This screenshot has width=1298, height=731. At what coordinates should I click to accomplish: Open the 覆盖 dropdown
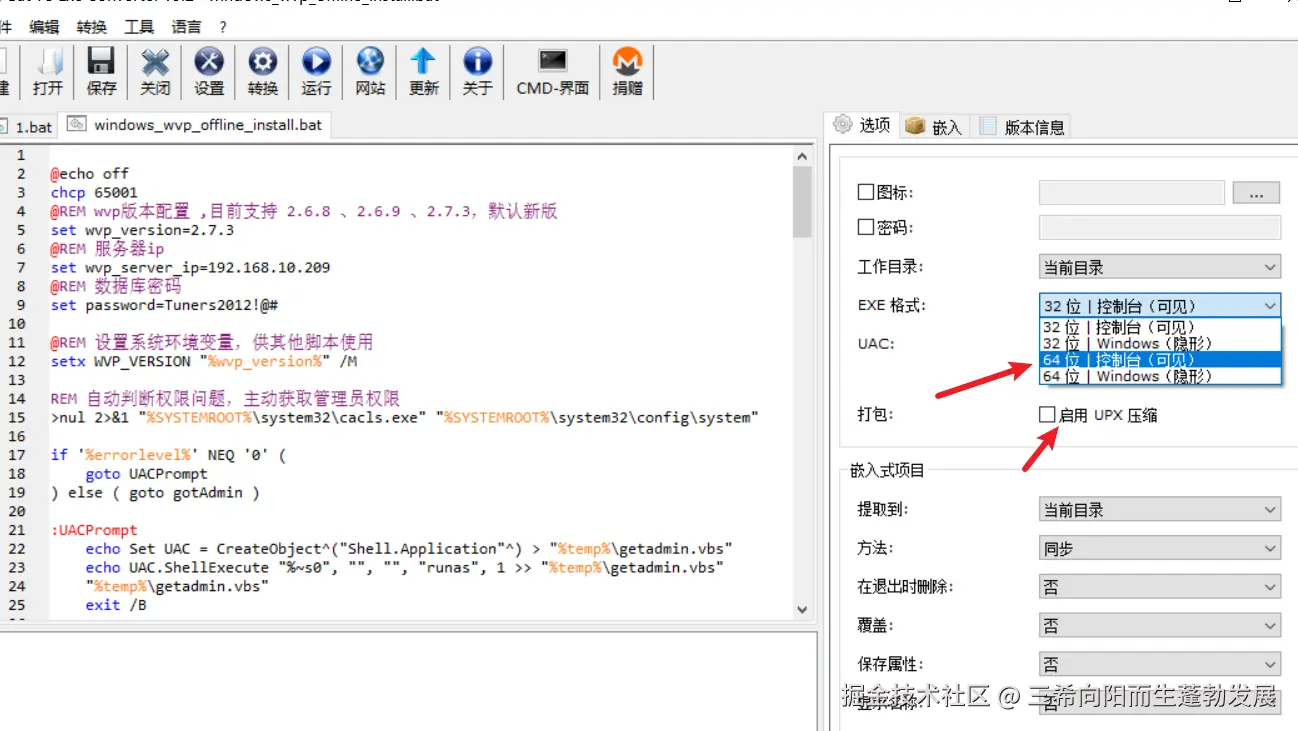[x=1160, y=626]
